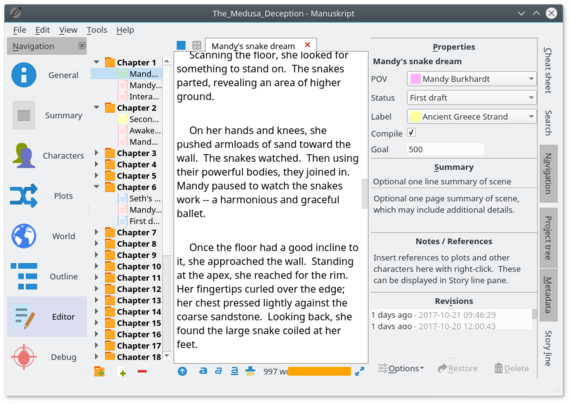The height and width of the screenshot is (404, 571).
Task: Click the orange word count progress bar
Action: (x=319, y=372)
